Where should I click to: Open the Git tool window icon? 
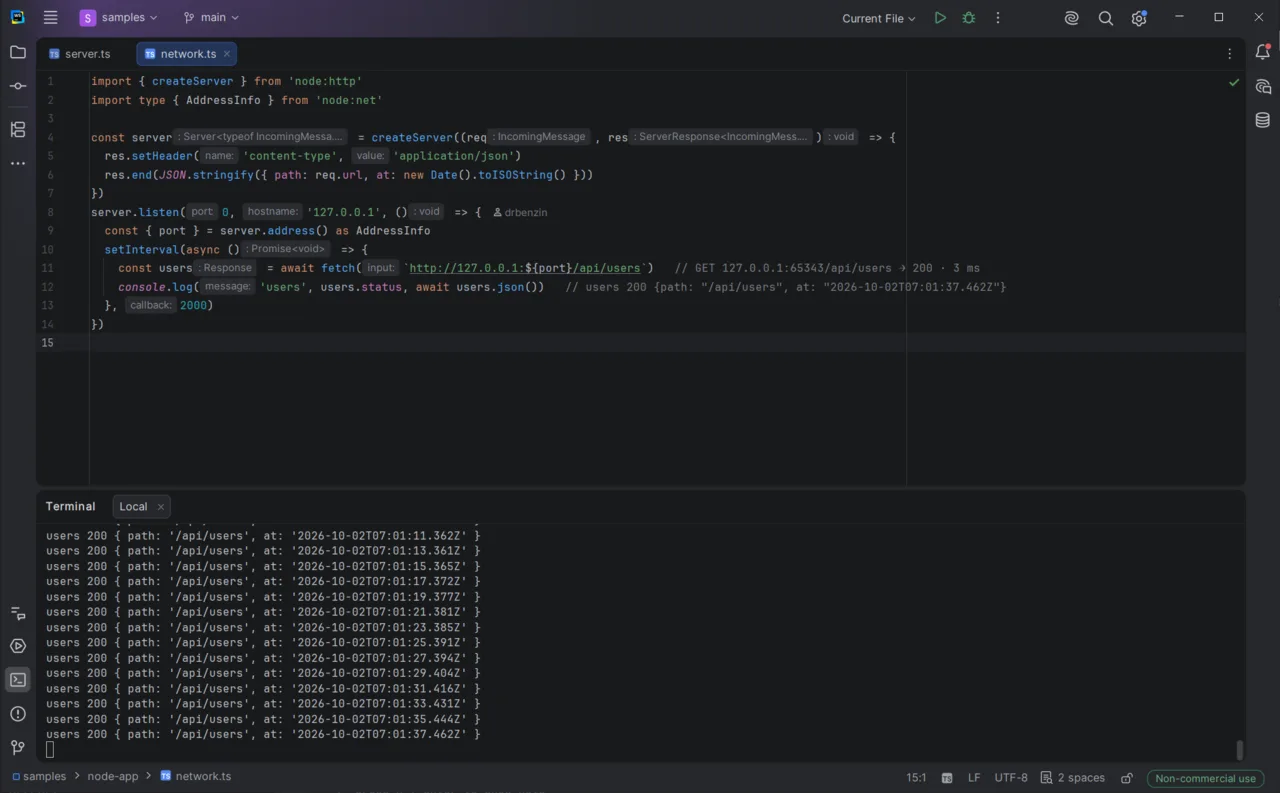pyautogui.click(x=18, y=748)
